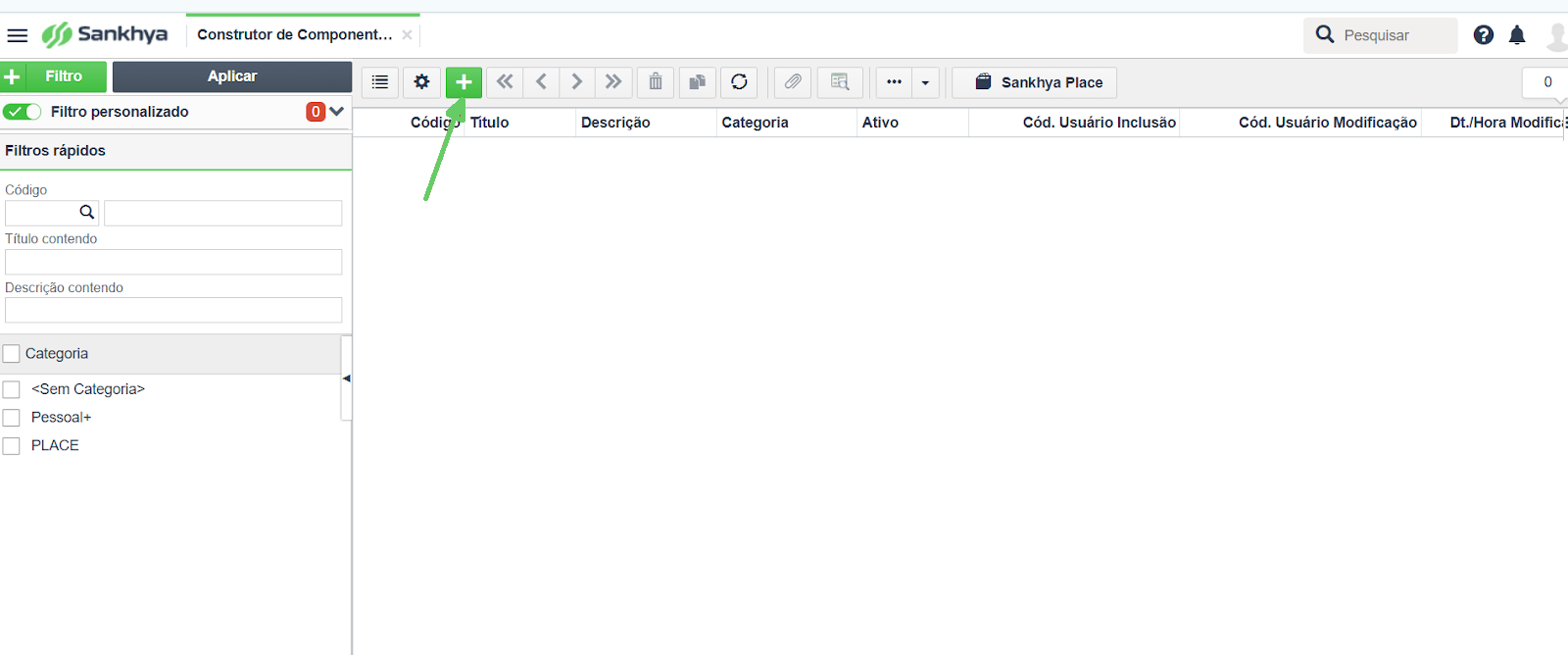Open the attachments paperclip icon
This screenshot has height=655, width=1568.
[x=793, y=82]
